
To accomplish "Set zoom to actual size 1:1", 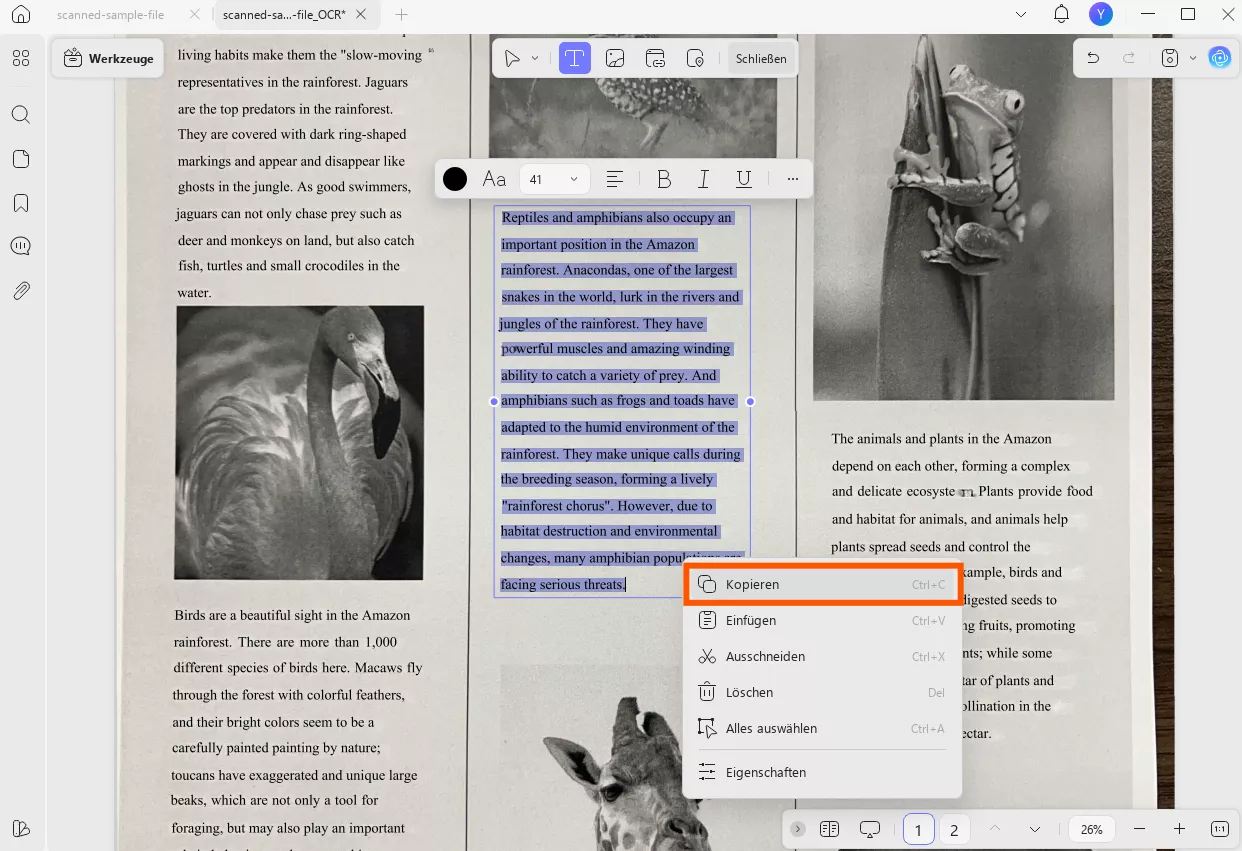I will point(1220,829).
